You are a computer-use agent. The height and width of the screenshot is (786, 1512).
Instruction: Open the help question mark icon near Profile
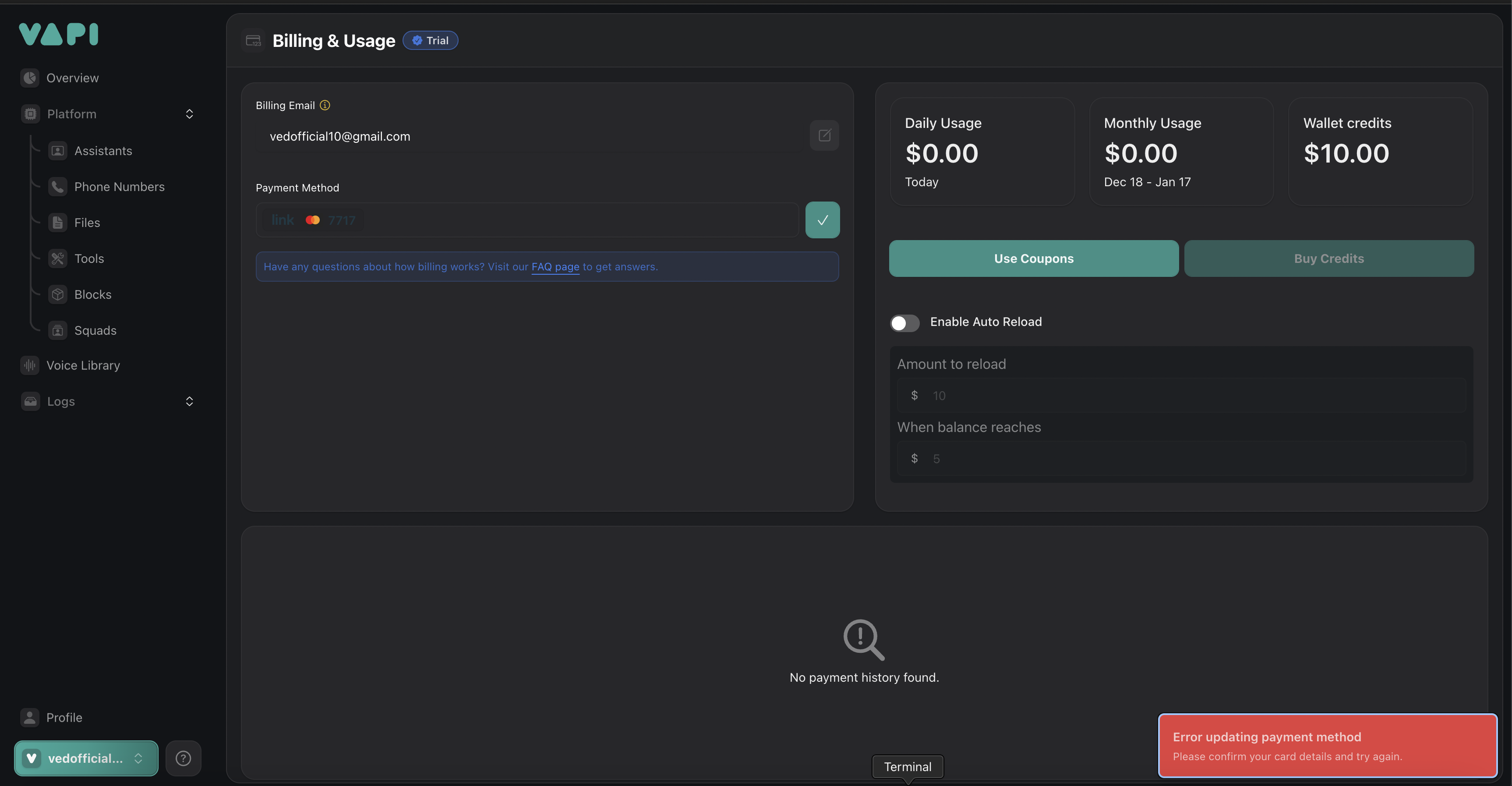tap(183, 758)
